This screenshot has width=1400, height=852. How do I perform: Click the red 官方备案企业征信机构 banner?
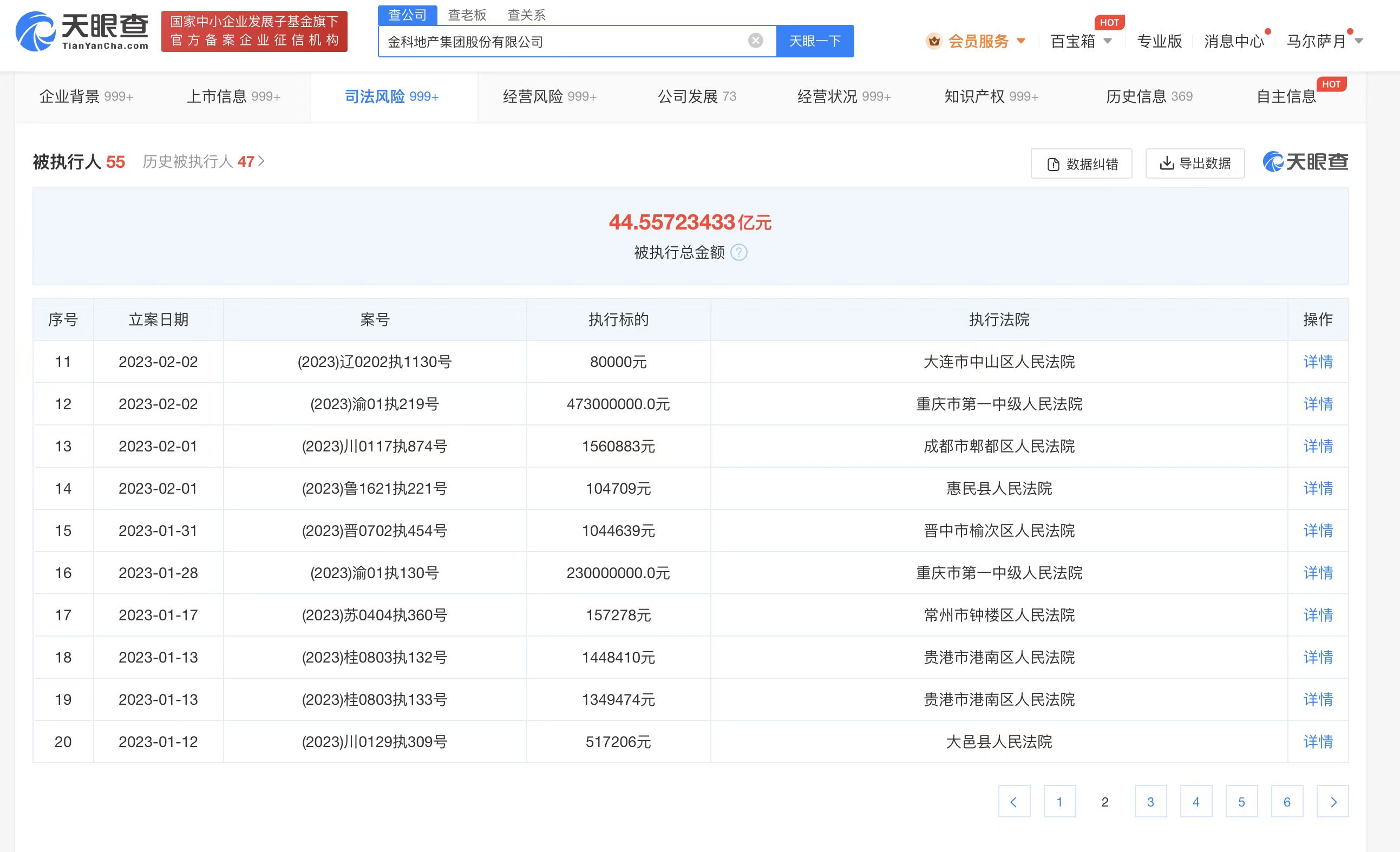254,31
